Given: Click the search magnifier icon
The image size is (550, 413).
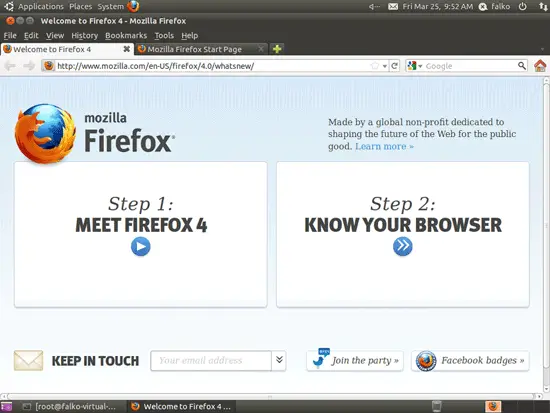Looking at the screenshot, I should tap(522, 66).
